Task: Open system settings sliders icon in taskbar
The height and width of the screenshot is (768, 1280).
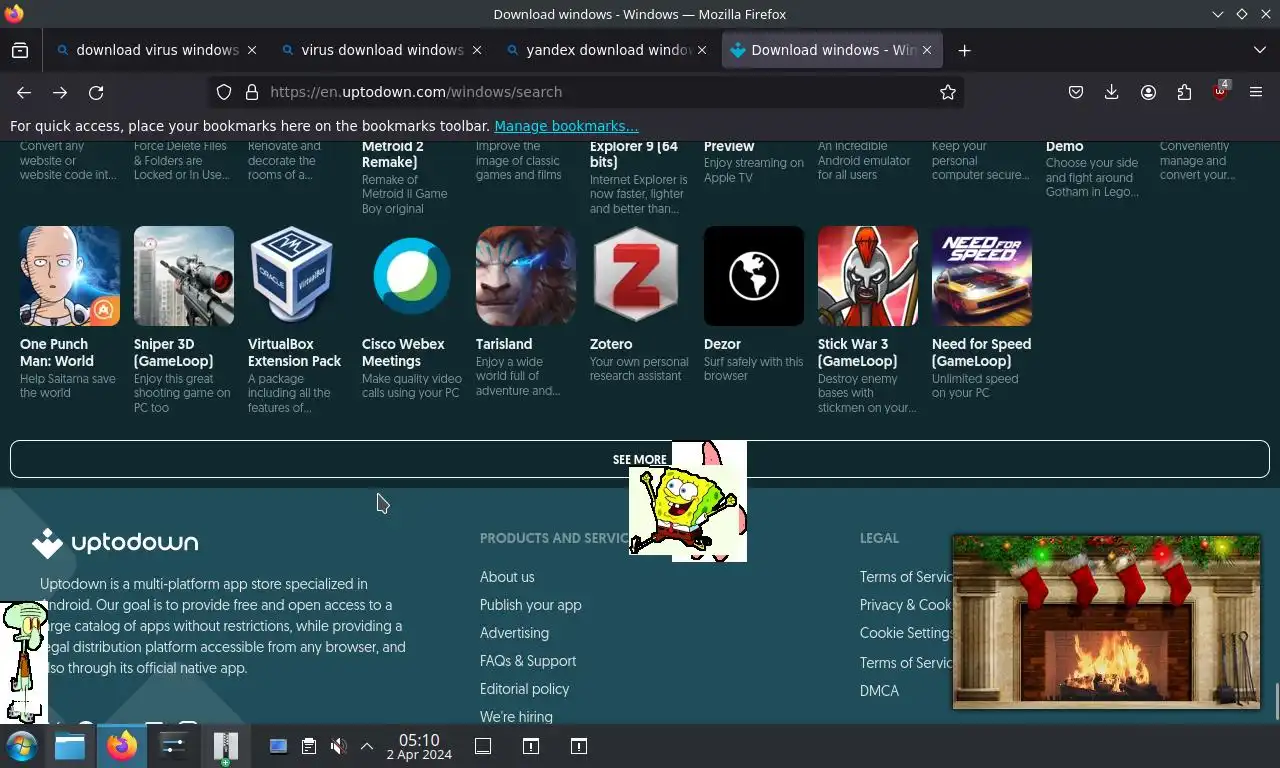Action: point(173,746)
